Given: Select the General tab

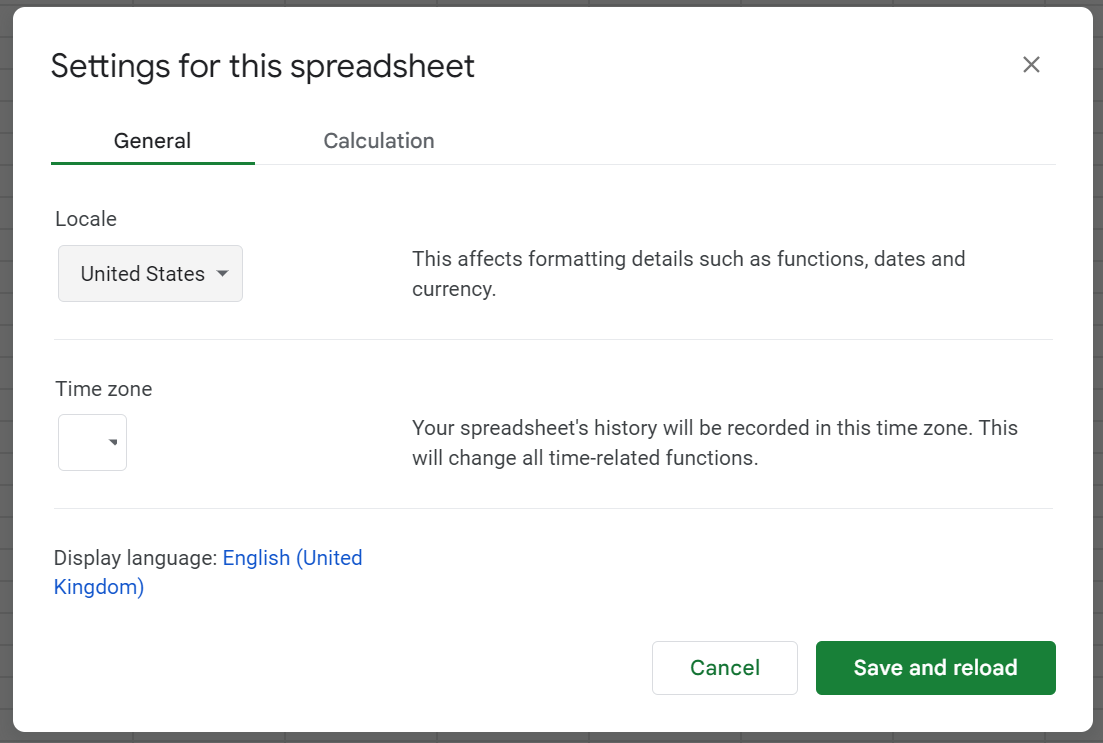Looking at the screenshot, I should [x=152, y=141].
